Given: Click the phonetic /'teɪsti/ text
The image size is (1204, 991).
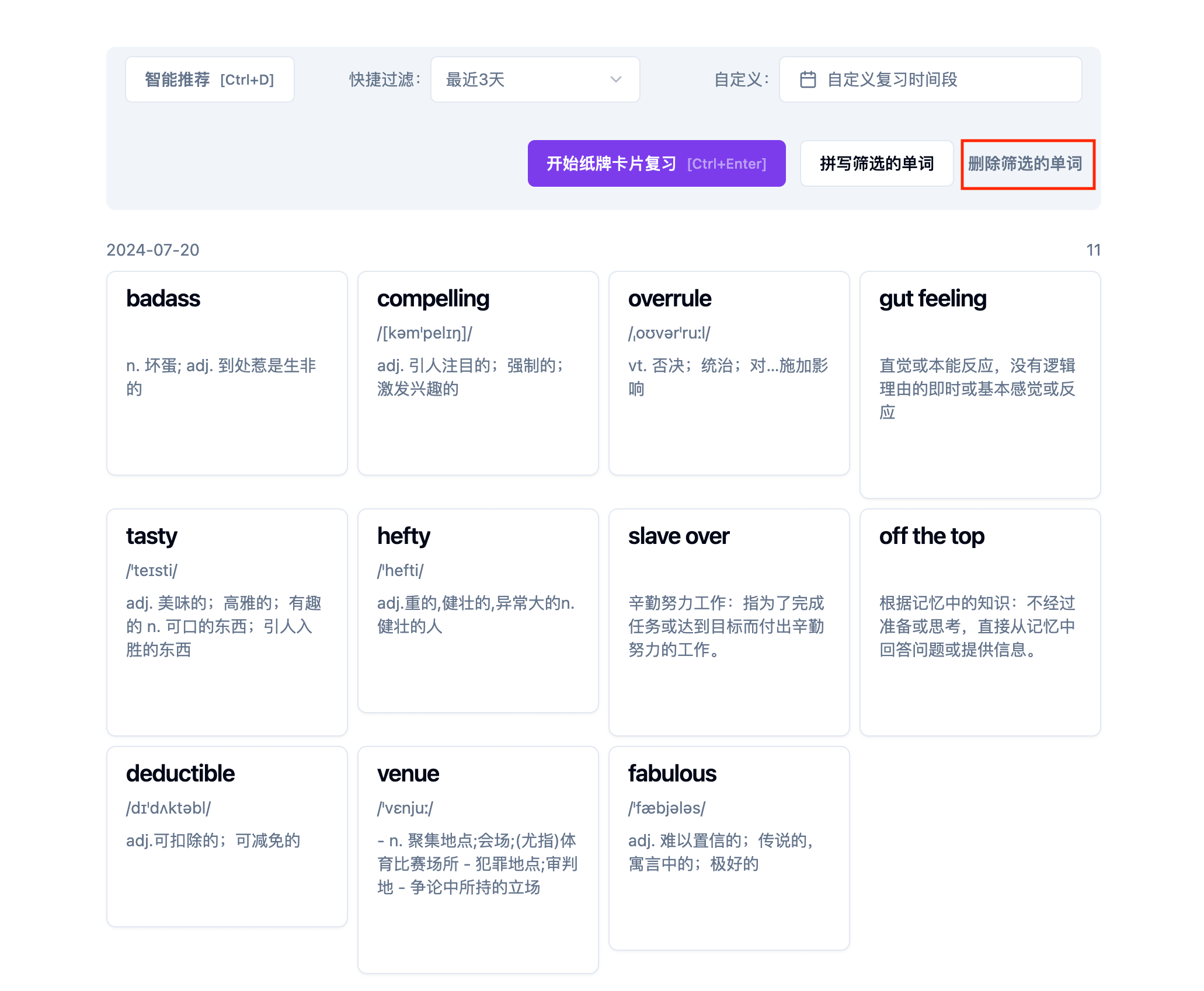Looking at the screenshot, I should pyautogui.click(x=152, y=571).
